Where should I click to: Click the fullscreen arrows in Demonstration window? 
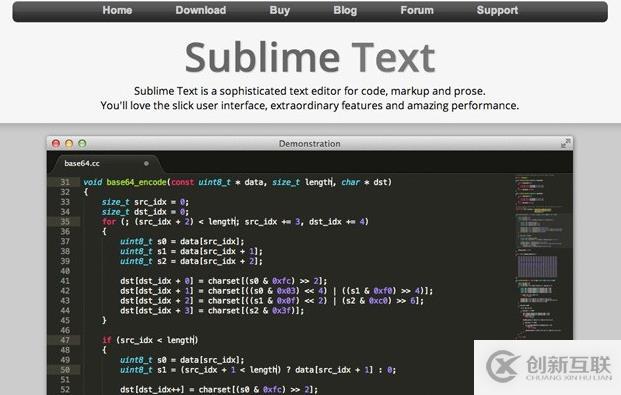click(566, 143)
